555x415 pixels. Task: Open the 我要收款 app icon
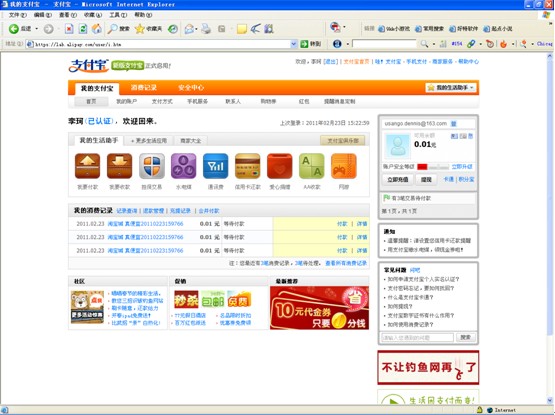click(119, 166)
